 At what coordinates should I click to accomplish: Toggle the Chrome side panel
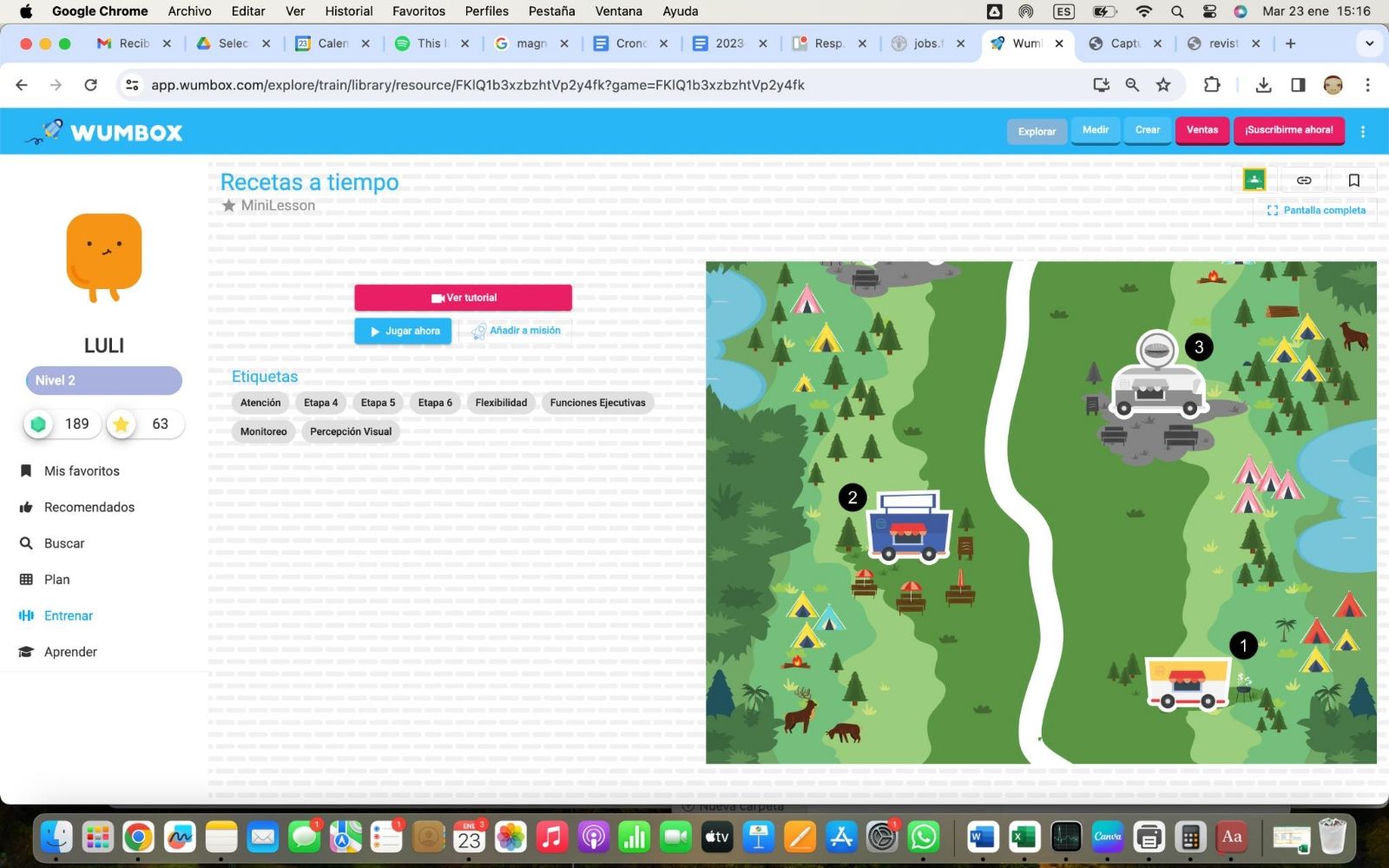coord(1298,85)
